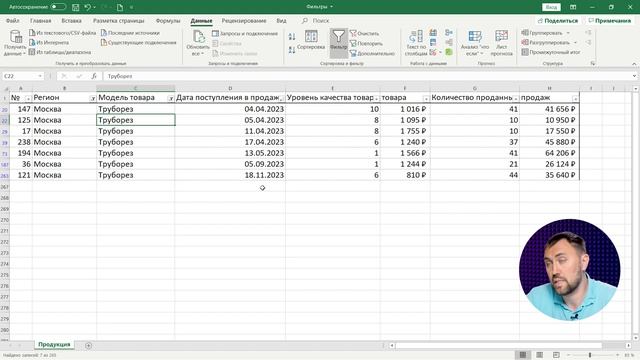Screen dimensions: 640x360
Task: Click Consolidate icon
Action: click(449, 33)
